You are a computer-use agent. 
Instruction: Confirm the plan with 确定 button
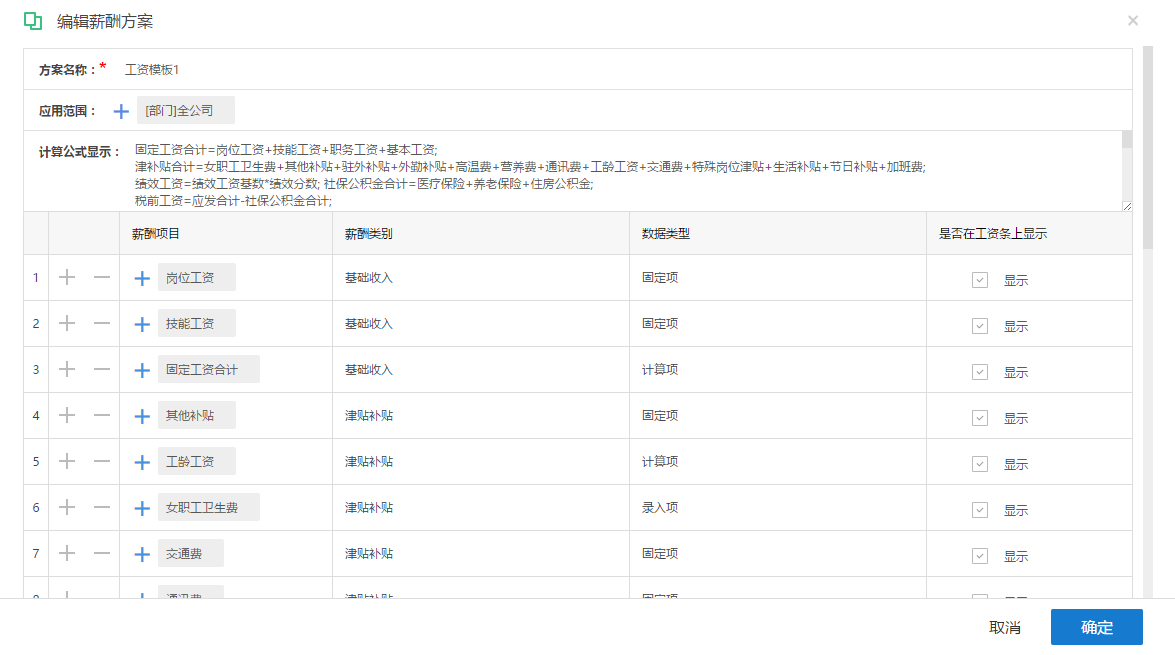tap(1096, 627)
